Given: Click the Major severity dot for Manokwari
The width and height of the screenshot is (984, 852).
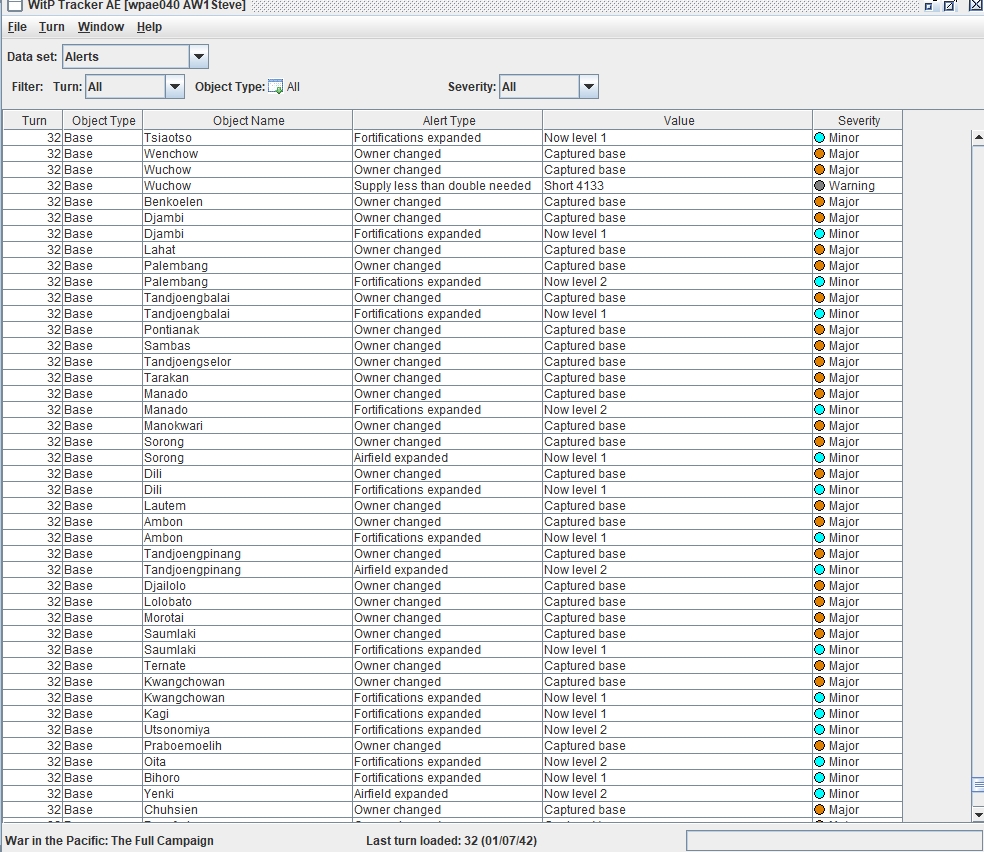Looking at the screenshot, I should 820,426.
